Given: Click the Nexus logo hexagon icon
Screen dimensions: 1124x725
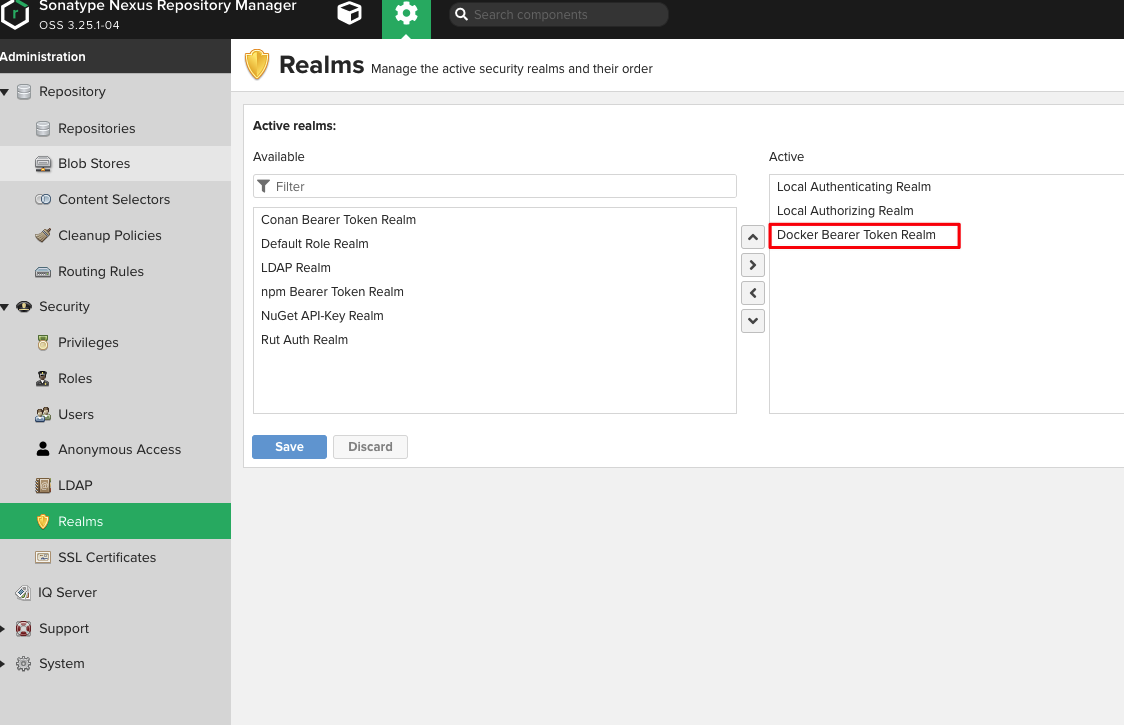Looking at the screenshot, I should click(x=14, y=14).
